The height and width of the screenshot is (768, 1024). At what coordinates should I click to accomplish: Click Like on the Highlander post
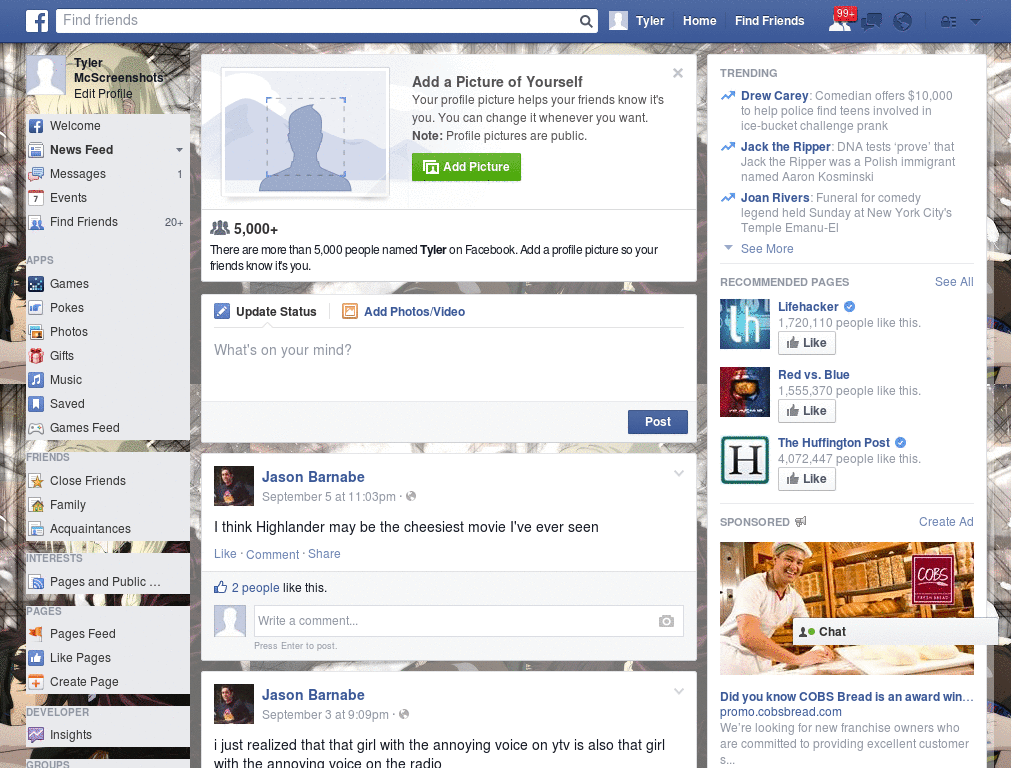point(225,554)
